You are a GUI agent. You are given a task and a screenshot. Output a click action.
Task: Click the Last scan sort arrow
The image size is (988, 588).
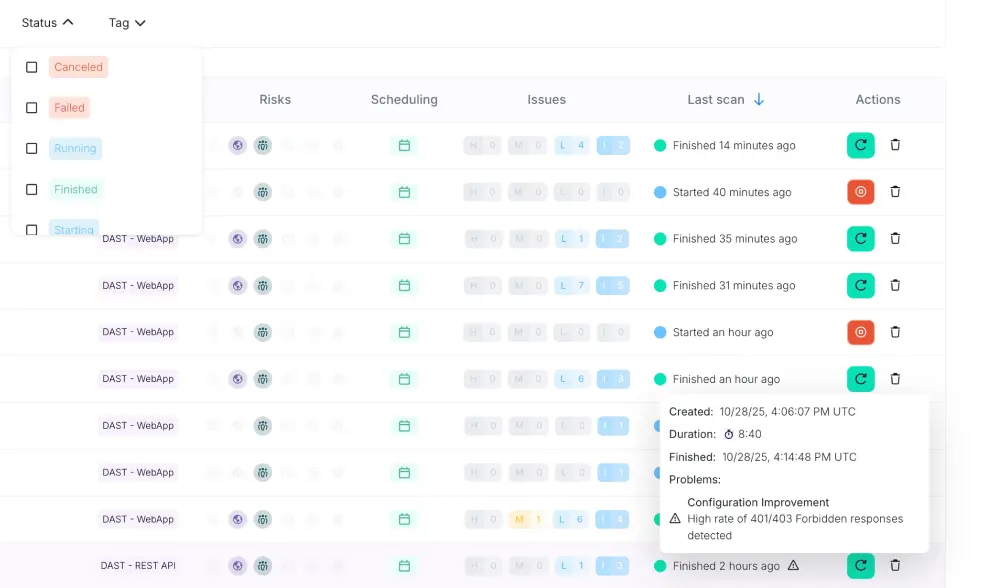click(759, 99)
